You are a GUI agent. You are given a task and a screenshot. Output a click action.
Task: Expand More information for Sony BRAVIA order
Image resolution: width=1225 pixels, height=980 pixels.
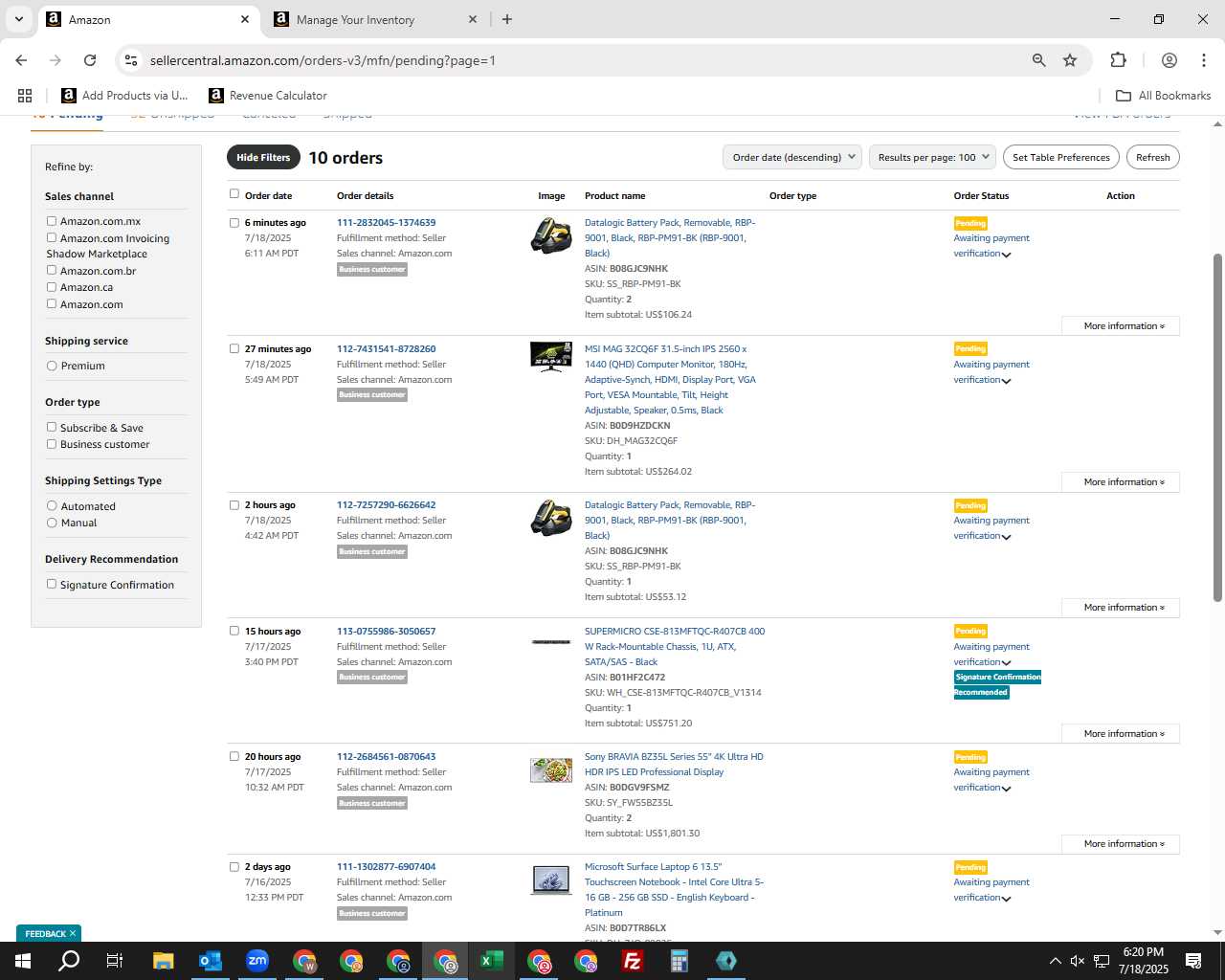[1121, 844]
